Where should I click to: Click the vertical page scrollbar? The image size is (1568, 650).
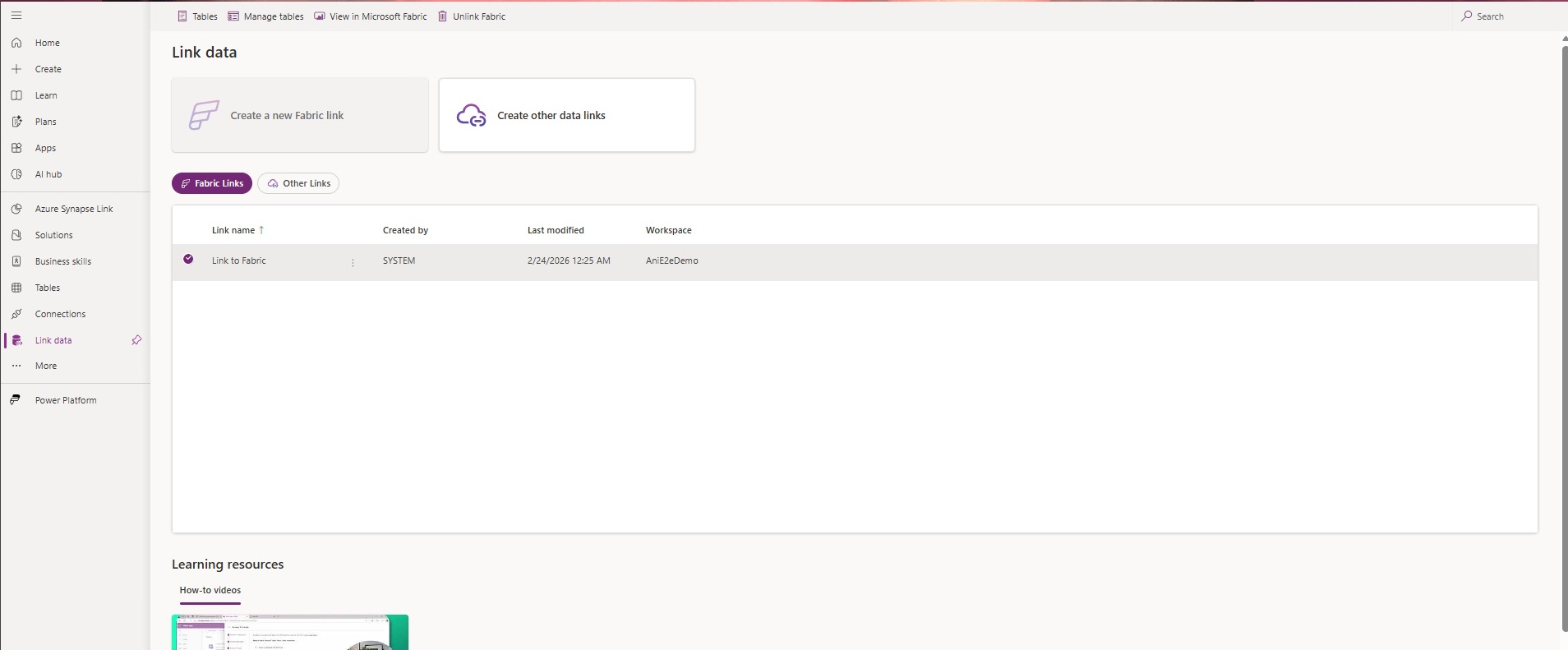tap(1564, 337)
